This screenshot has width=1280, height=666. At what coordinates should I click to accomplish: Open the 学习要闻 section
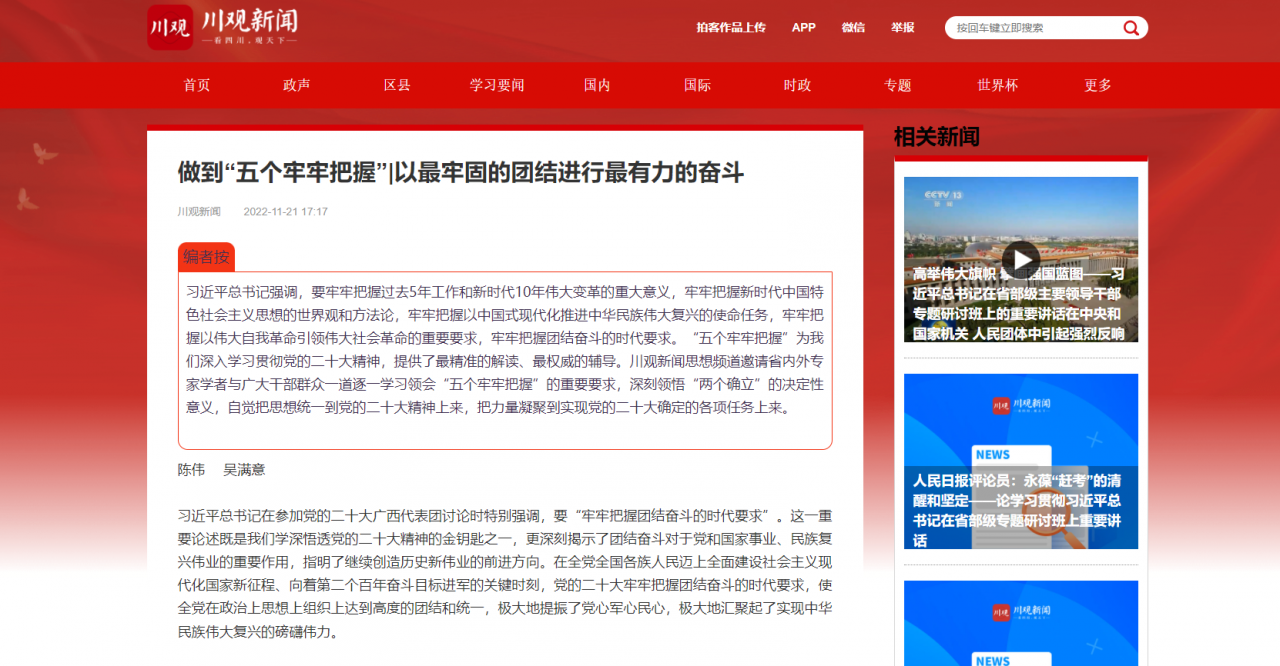pos(497,85)
